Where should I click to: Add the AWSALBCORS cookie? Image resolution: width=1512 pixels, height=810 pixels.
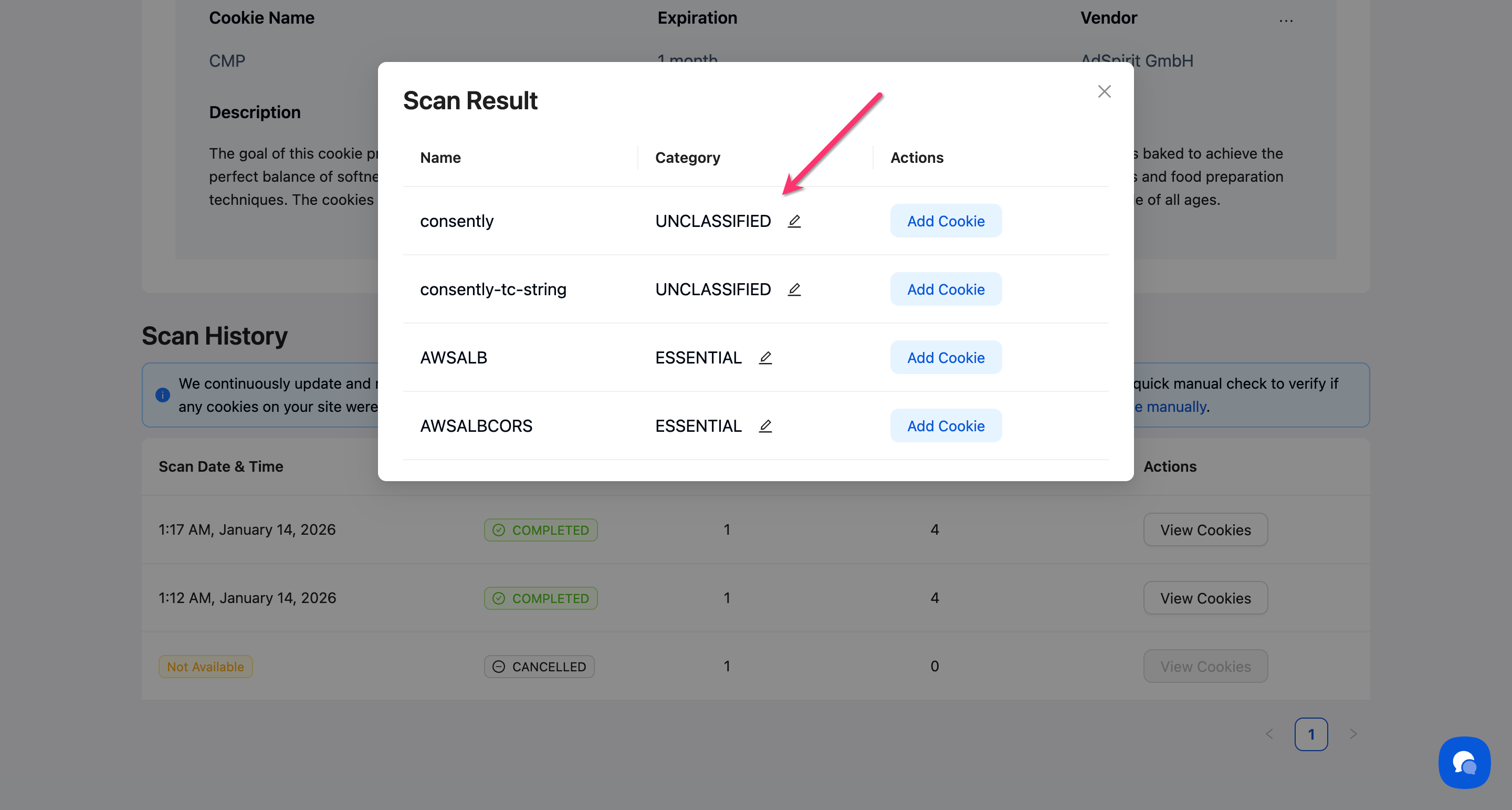(x=946, y=425)
